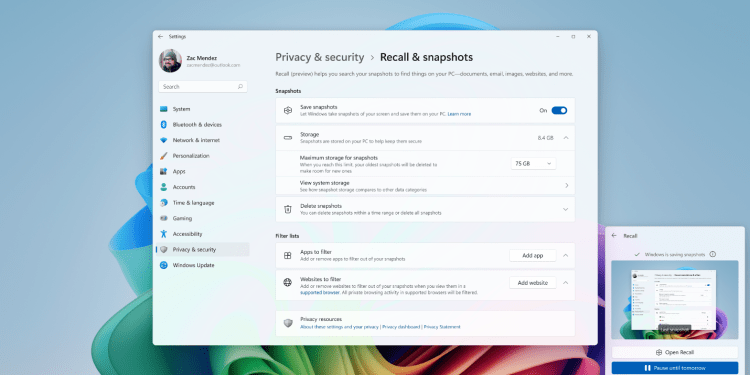Click the back arrow in Recall flyout
Screen dimensions: 750x375
point(614,236)
